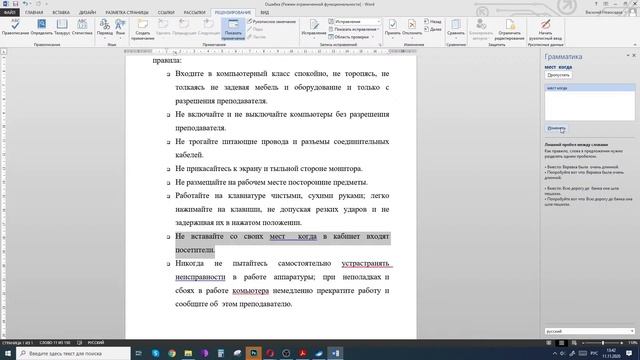Open Skype from the taskbar
640x360 pixels.
click(156, 353)
